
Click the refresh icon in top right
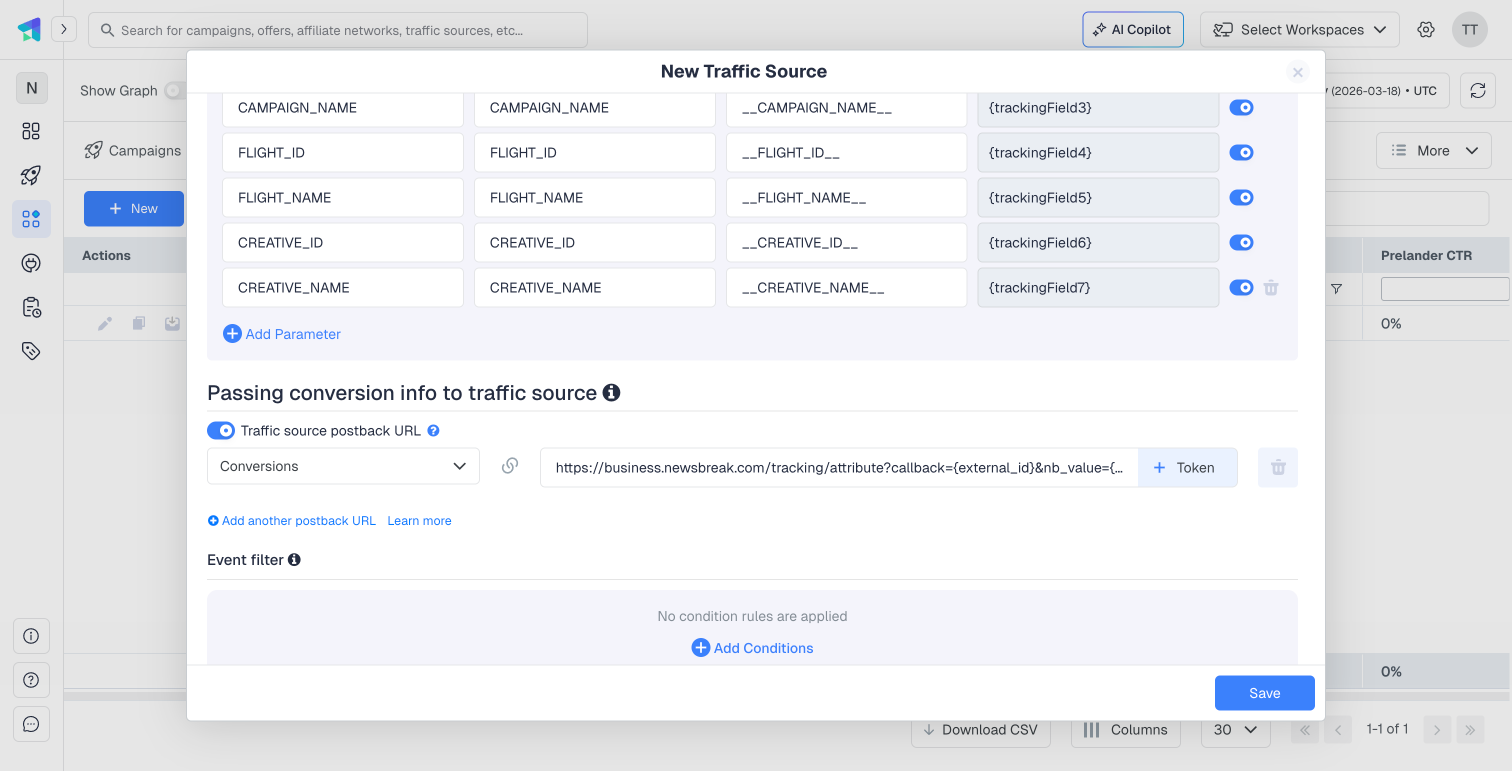coord(1477,91)
